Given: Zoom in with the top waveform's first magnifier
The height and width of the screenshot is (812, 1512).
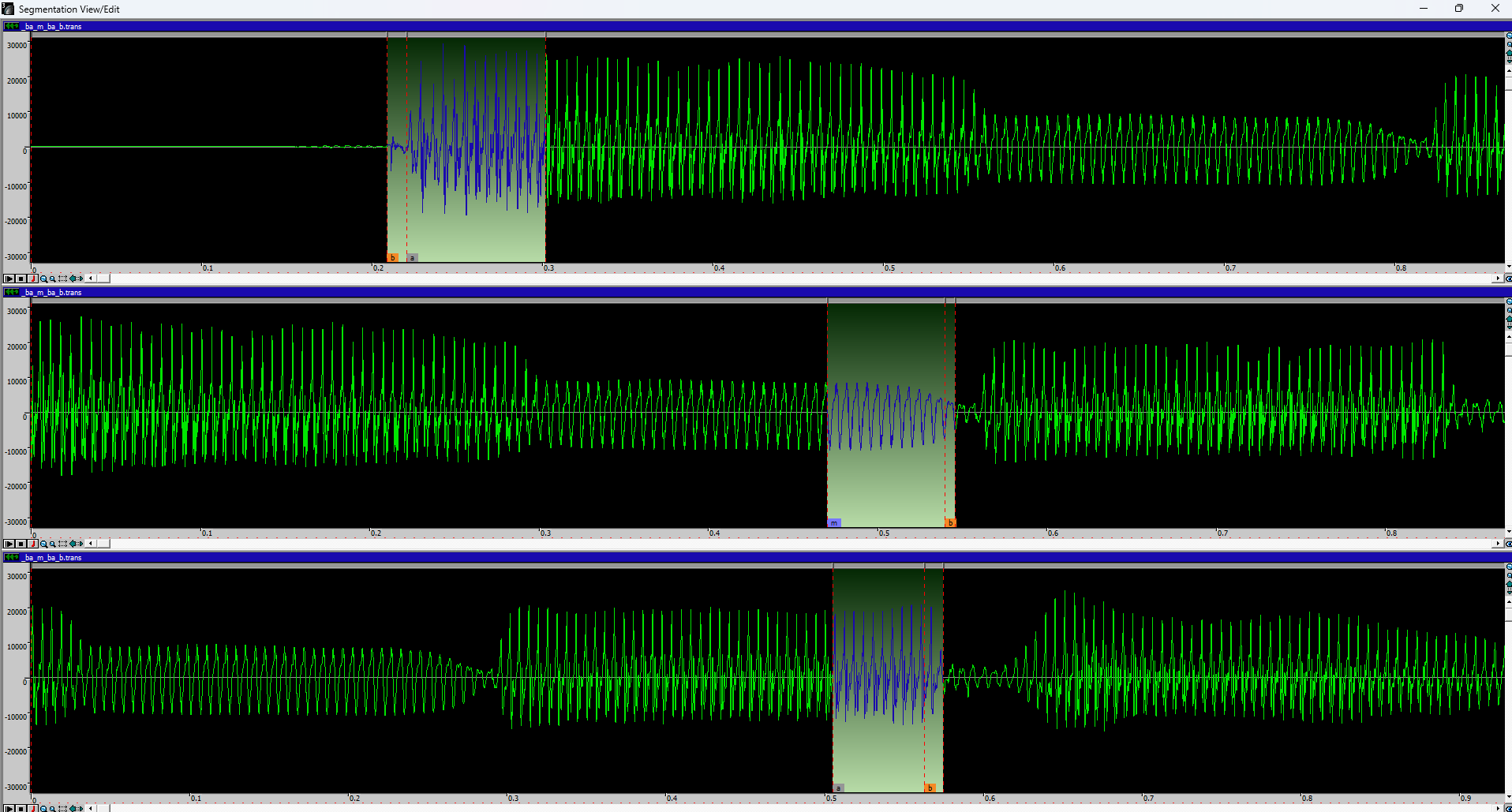Looking at the screenshot, I should pyautogui.click(x=44, y=279).
